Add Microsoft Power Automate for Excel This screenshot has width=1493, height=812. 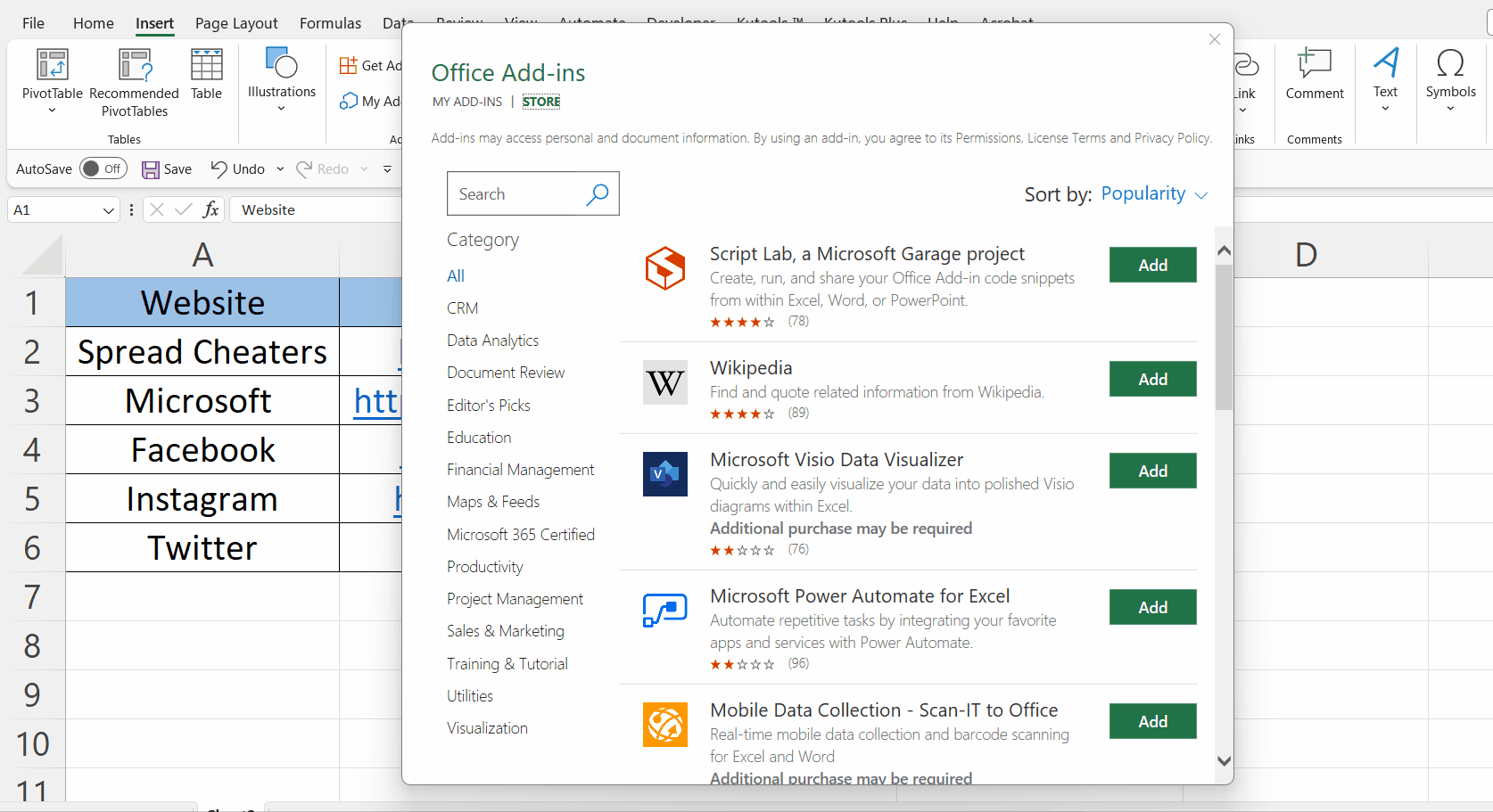[x=1153, y=607]
